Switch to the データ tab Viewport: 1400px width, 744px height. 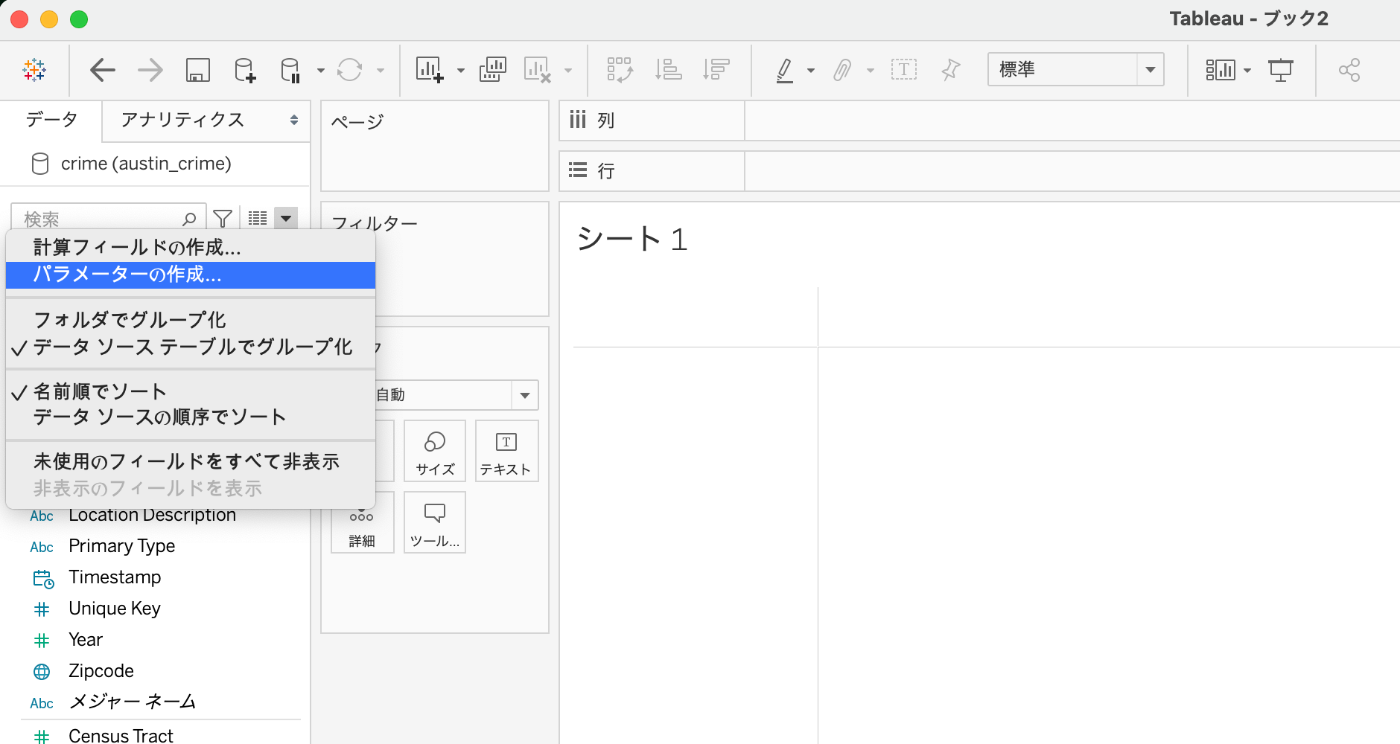click(51, 120)
